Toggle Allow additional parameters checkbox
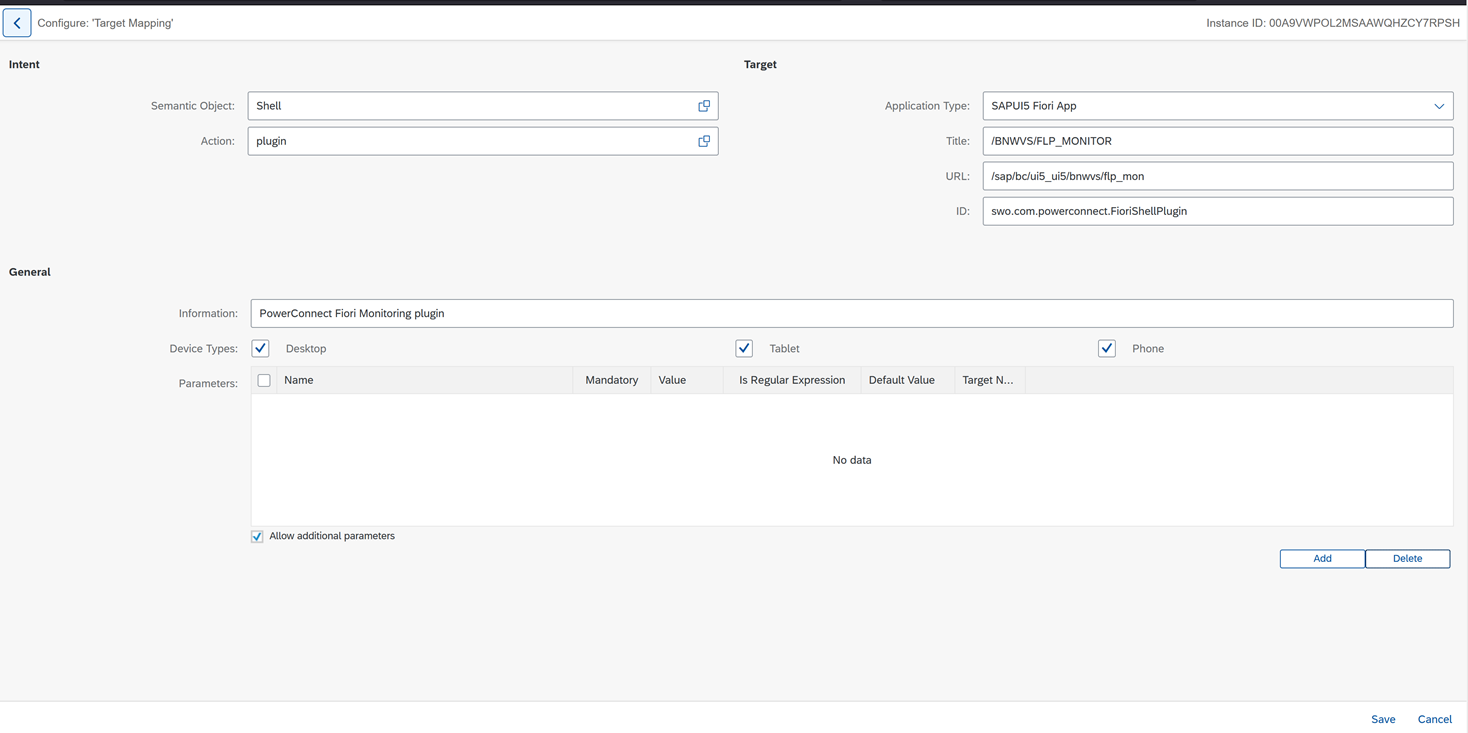Viewport: 1468px width, 733px height. click(258, 537)
